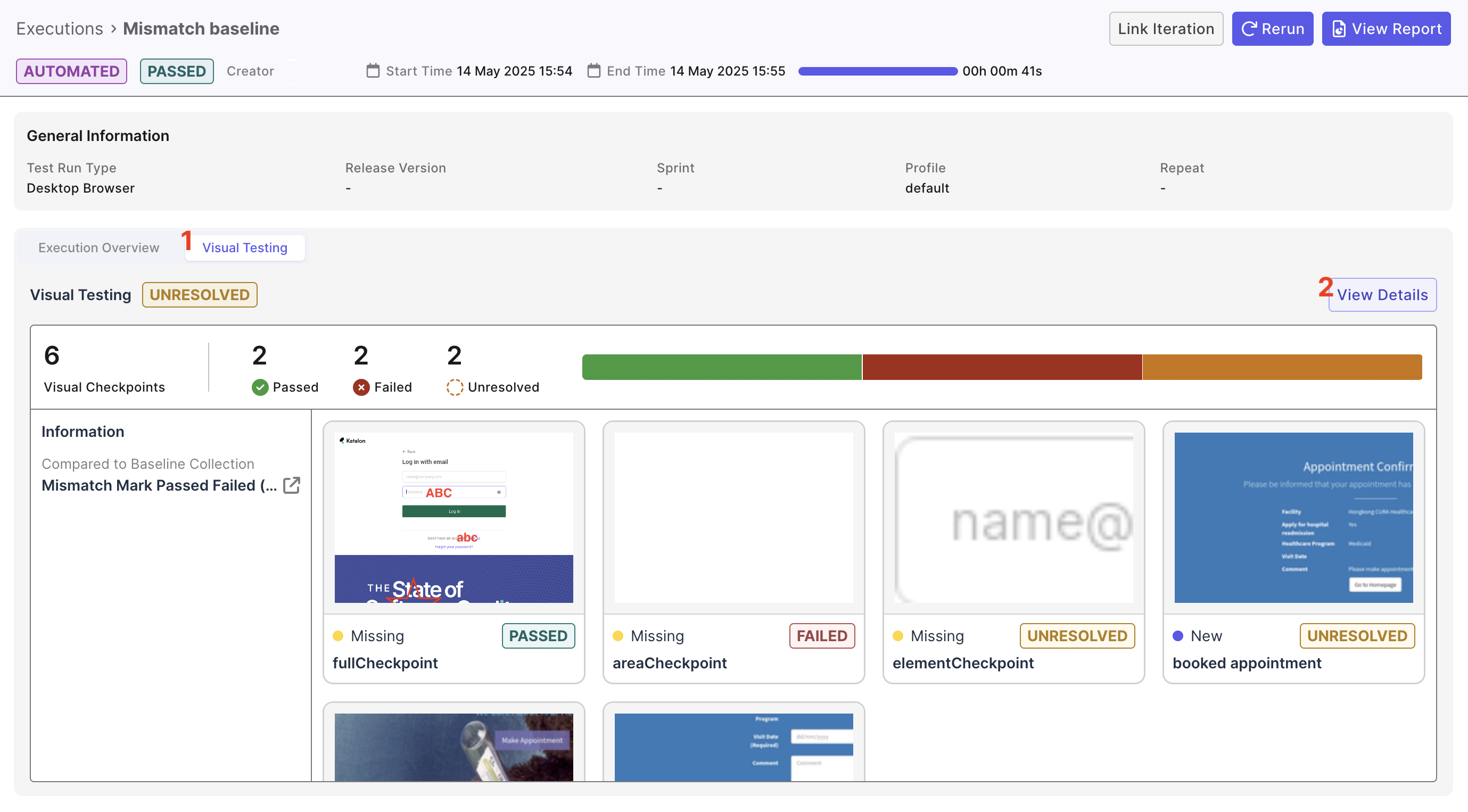Switch to Execution Overview tab
Image resolution: width=1468 pixels, height=812 pixels.
click(x=98, y=247)
